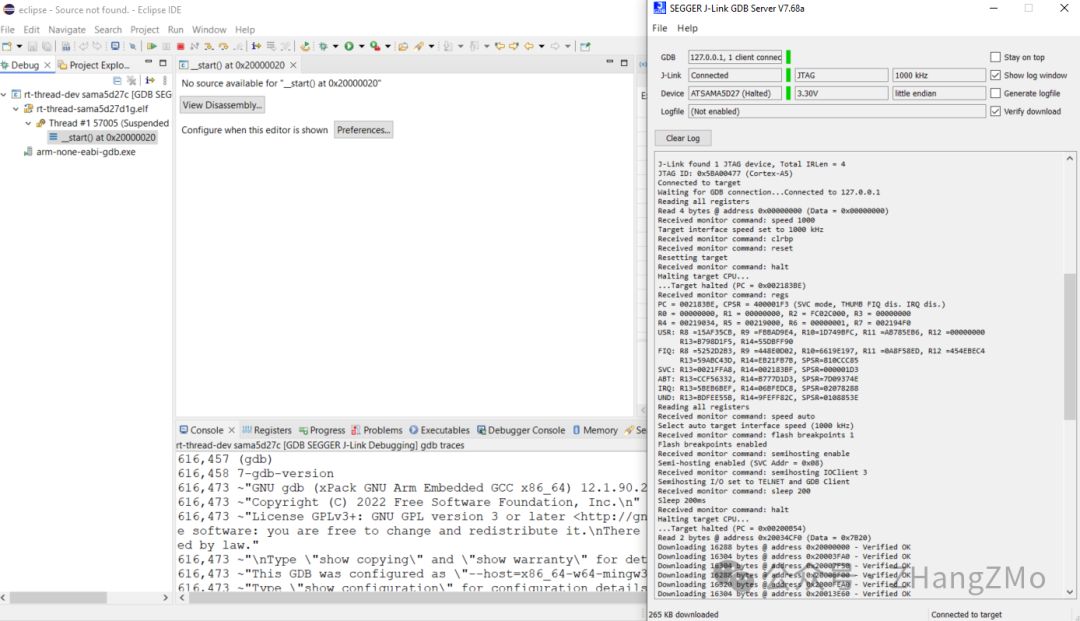
Task: Click Collapse All icon in Debug view
Action: [117, 81]
